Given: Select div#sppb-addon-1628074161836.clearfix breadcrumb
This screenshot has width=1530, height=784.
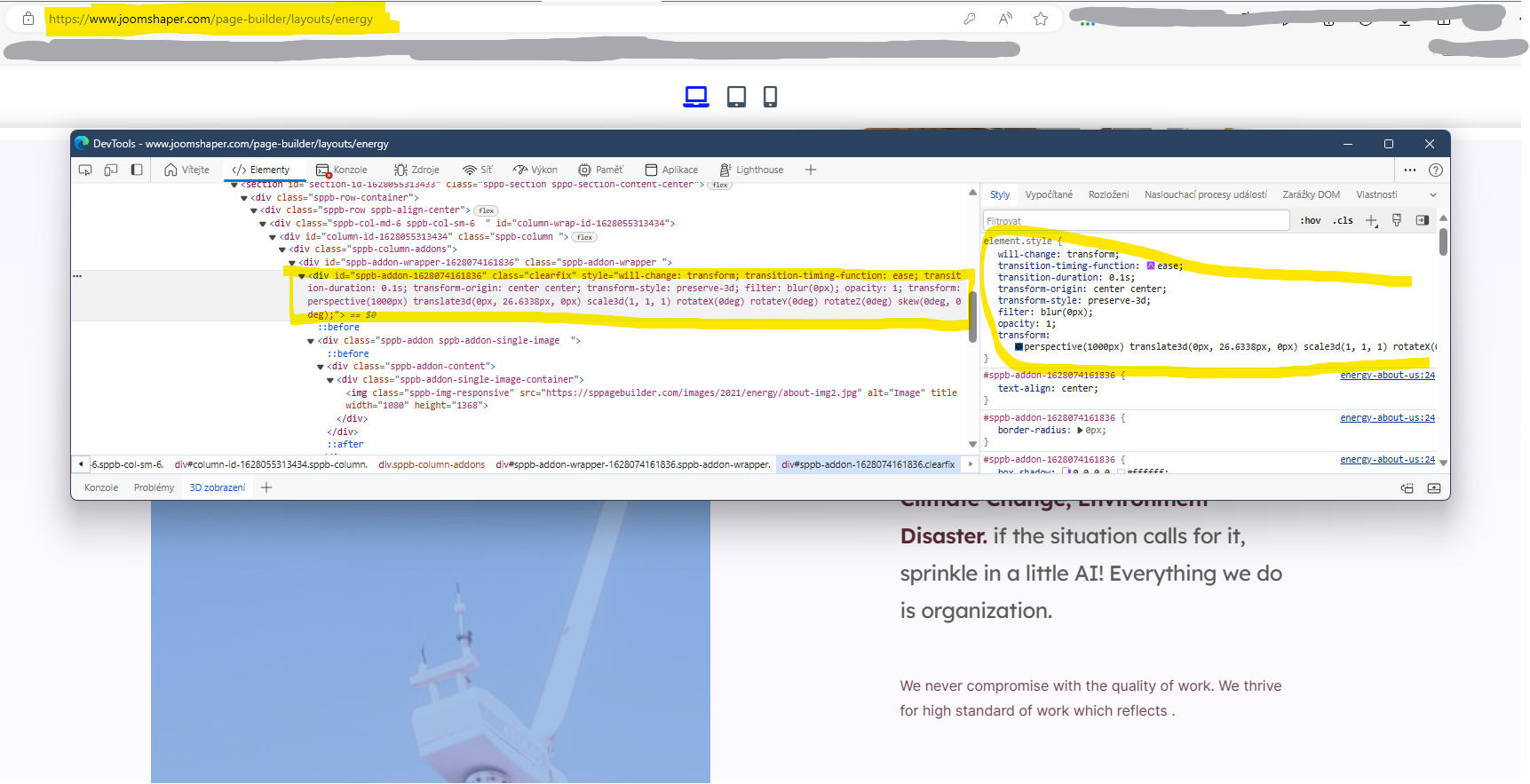Looking at the screenshot, I should (868, 464).
